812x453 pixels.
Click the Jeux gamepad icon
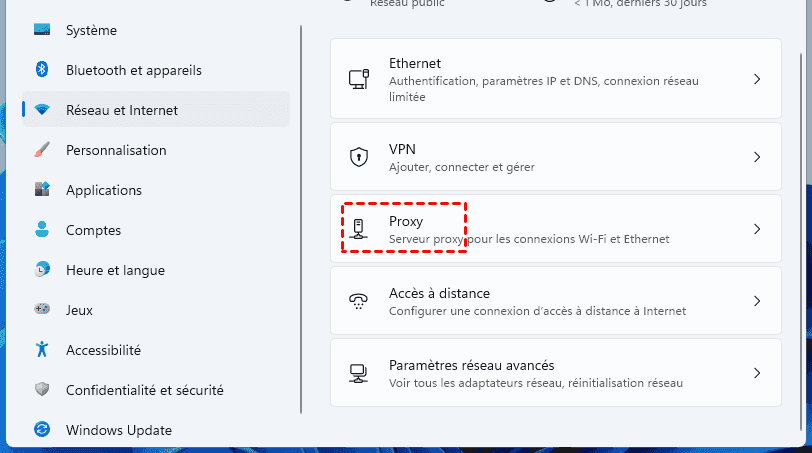[x=42, y=310]
